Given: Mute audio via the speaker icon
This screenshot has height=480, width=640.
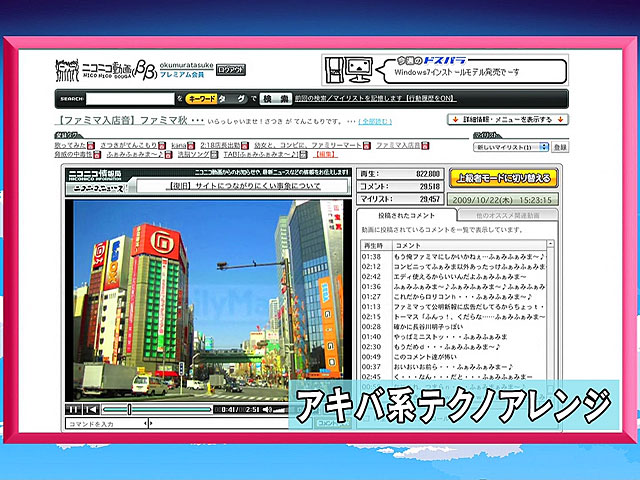Looking at the screenshot, I should pos(267,409).
